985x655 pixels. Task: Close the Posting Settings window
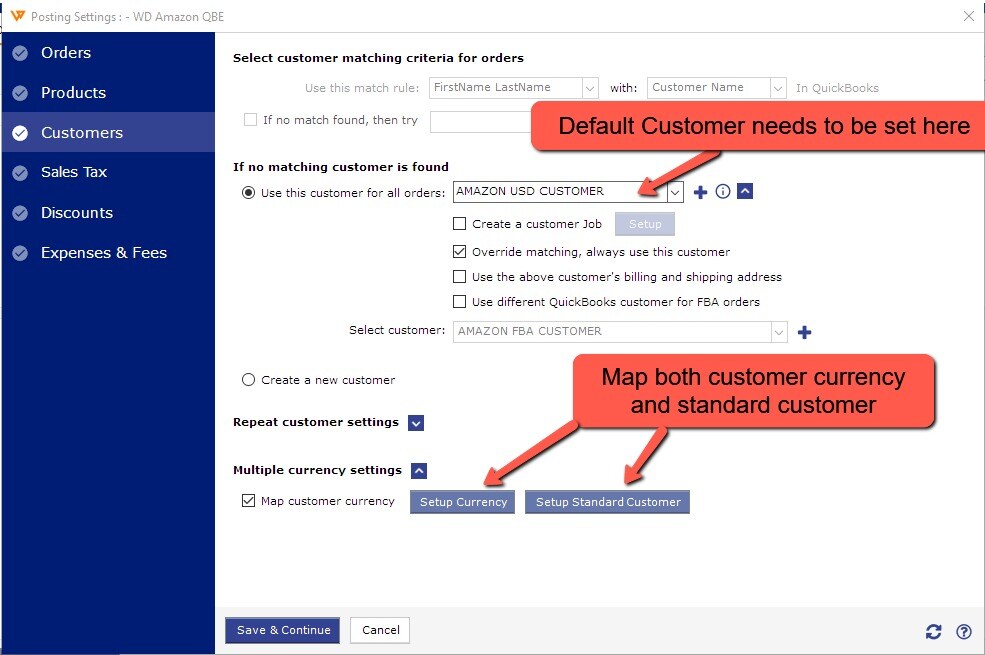969,16
